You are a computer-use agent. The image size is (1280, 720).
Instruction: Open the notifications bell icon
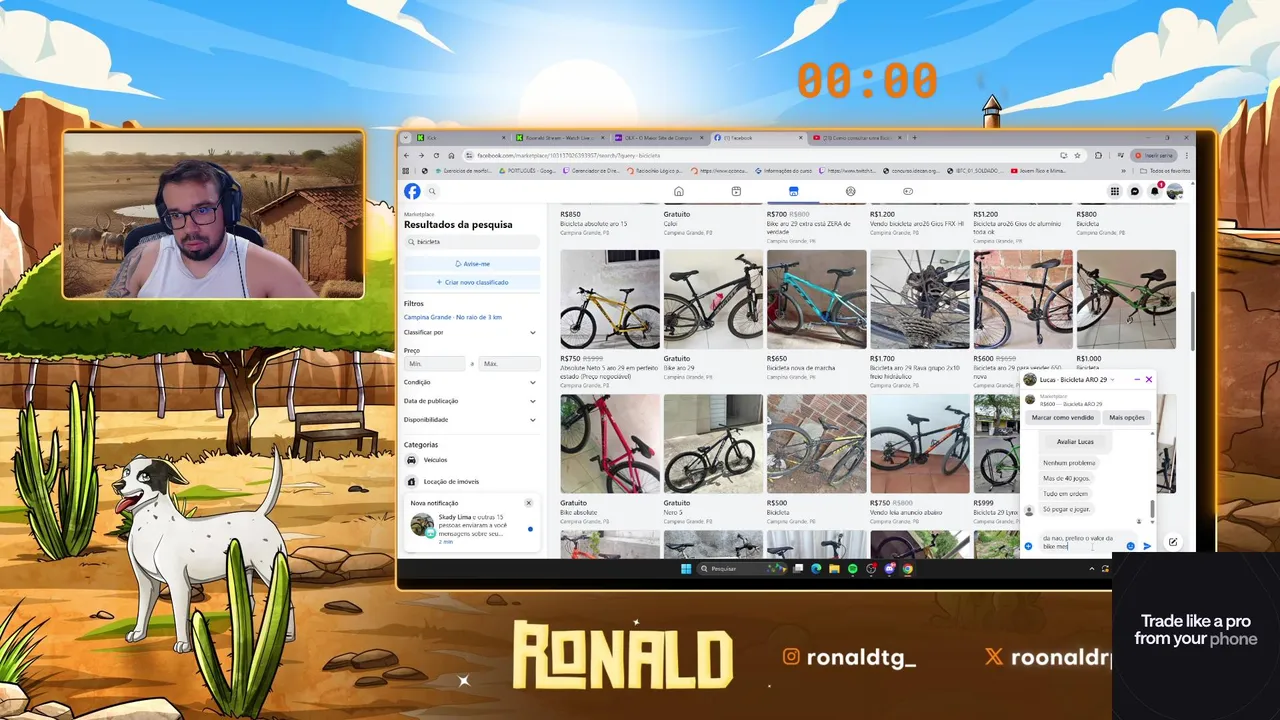(1155, 191)
